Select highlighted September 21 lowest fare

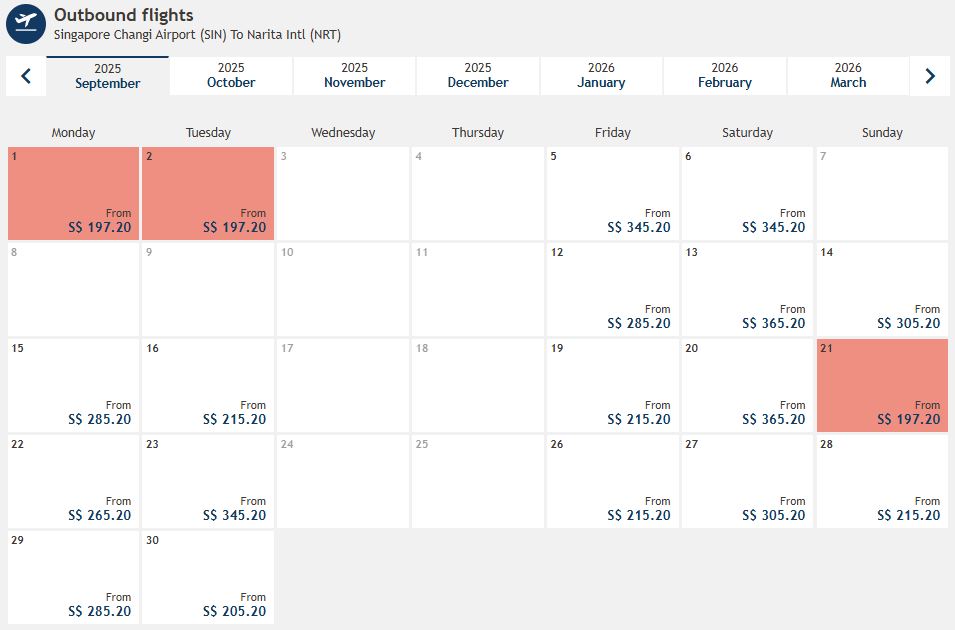[882, 386]
